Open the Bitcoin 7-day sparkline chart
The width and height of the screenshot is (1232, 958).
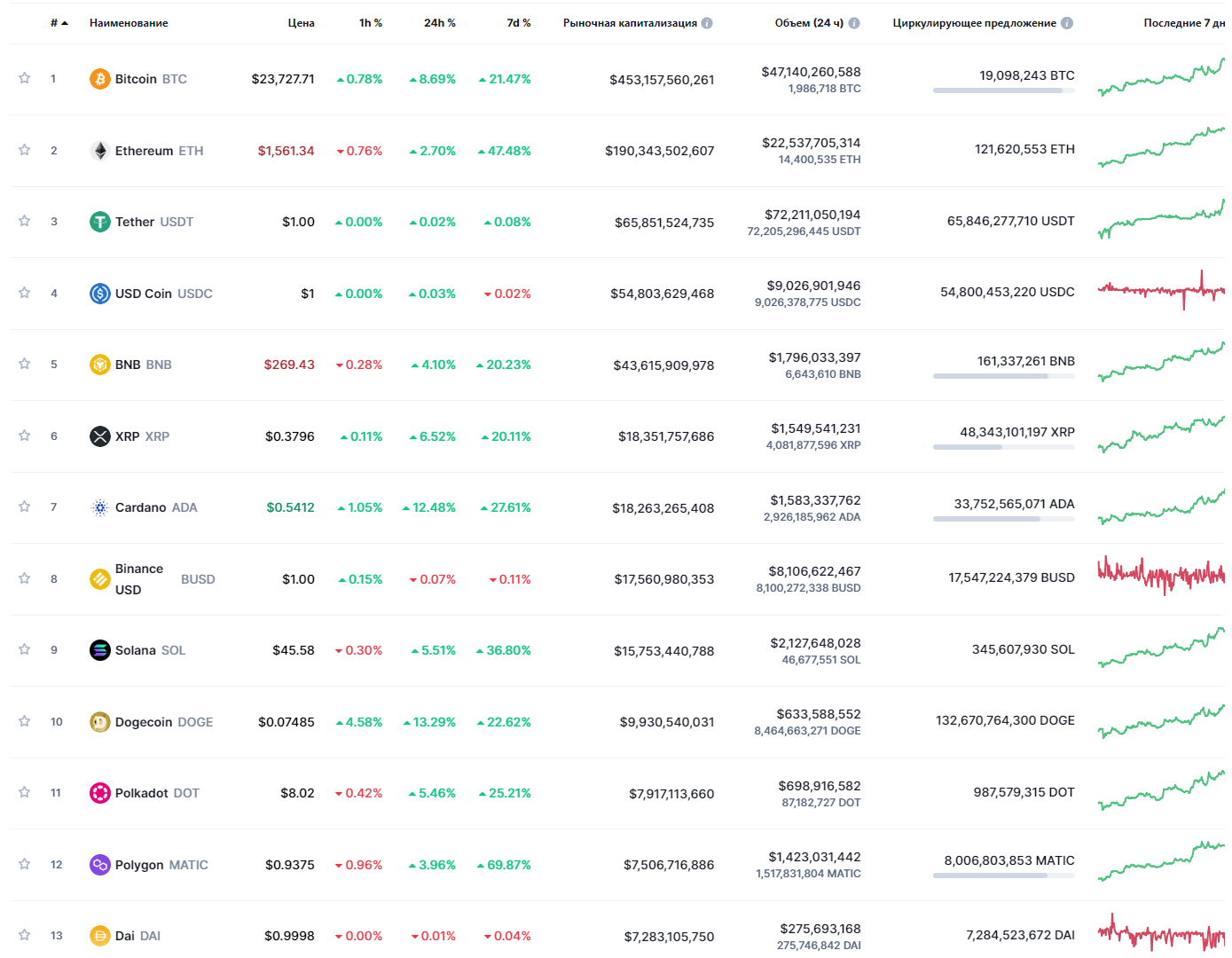1160,78
